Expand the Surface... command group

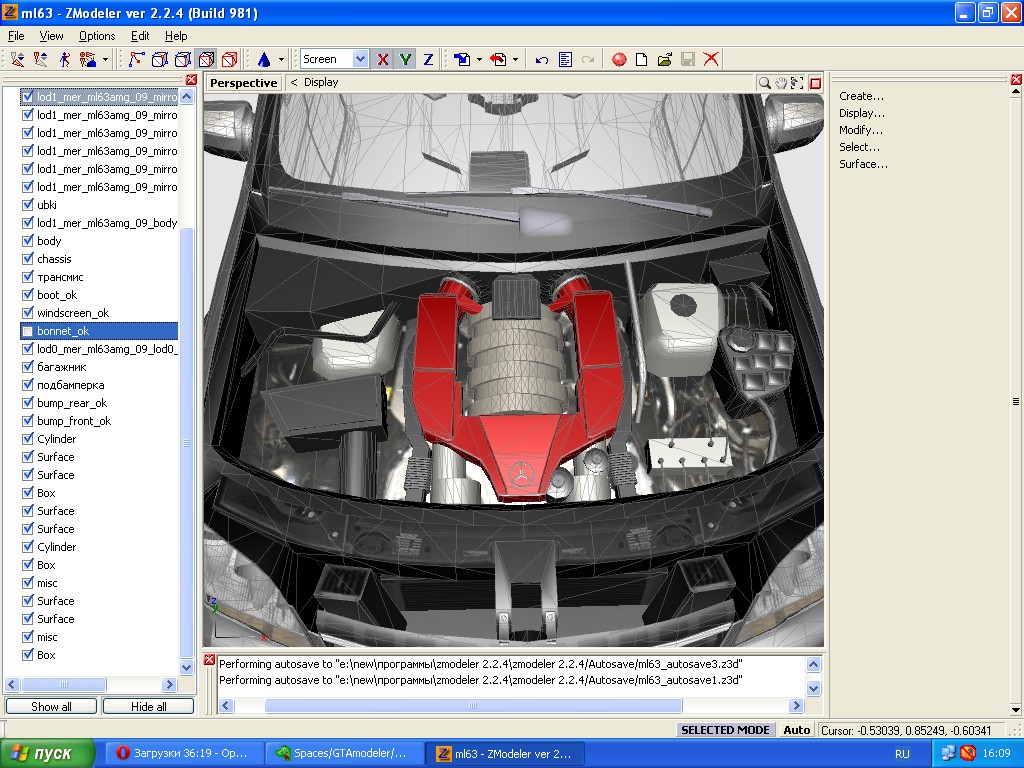(863, 164)
